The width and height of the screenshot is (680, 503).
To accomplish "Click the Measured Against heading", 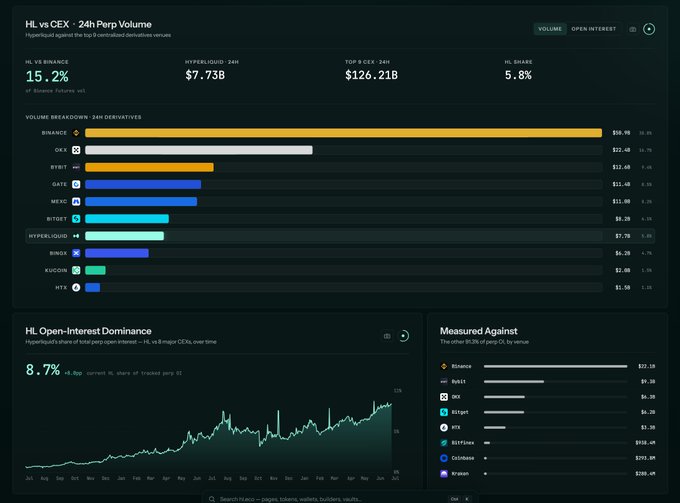I will 479,331.
